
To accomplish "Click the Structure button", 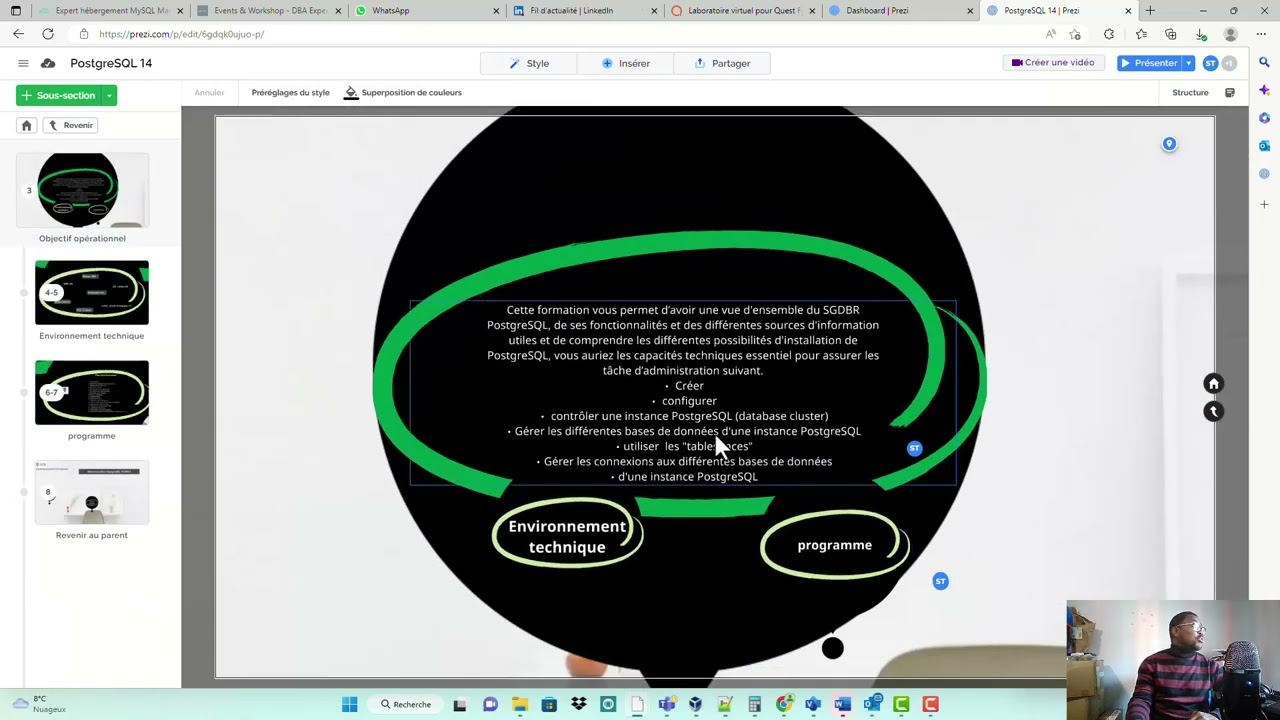I will point(1190,92).
